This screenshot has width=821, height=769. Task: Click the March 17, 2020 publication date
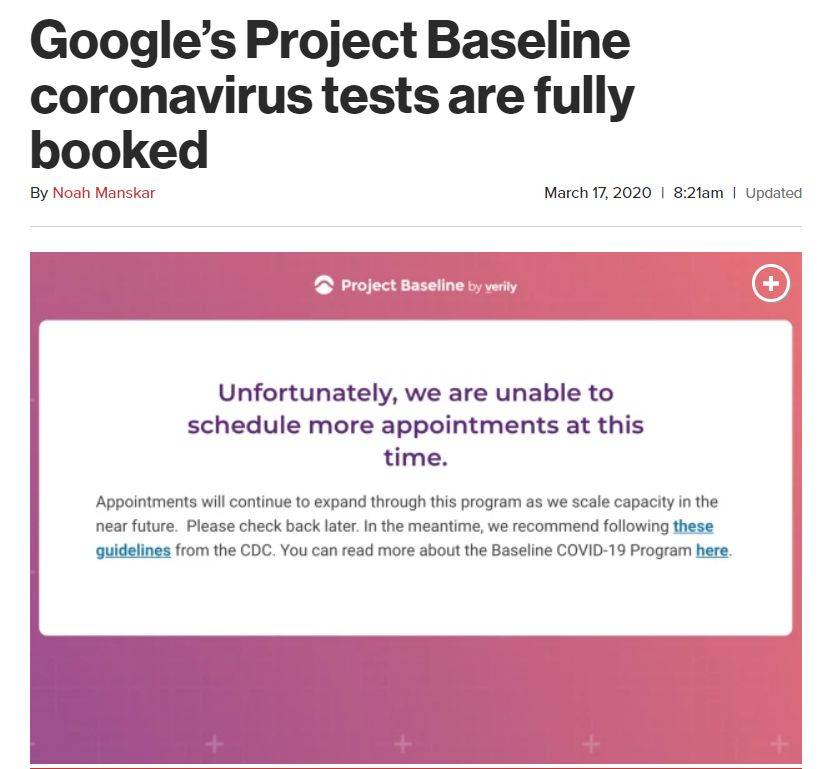pos(597,193)
